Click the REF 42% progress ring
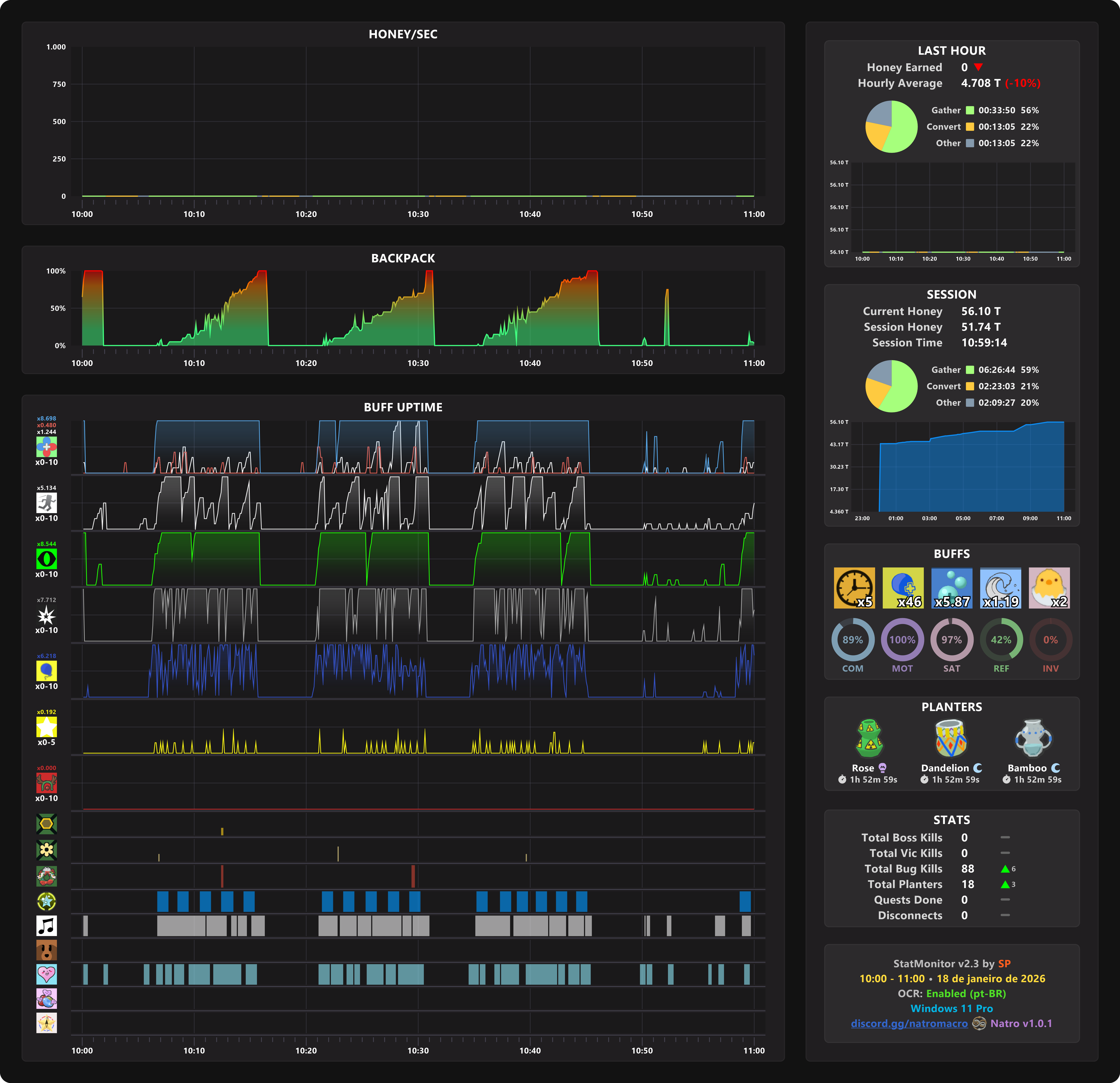This screenshot has height=1083, width=1120. point(1001,640)
